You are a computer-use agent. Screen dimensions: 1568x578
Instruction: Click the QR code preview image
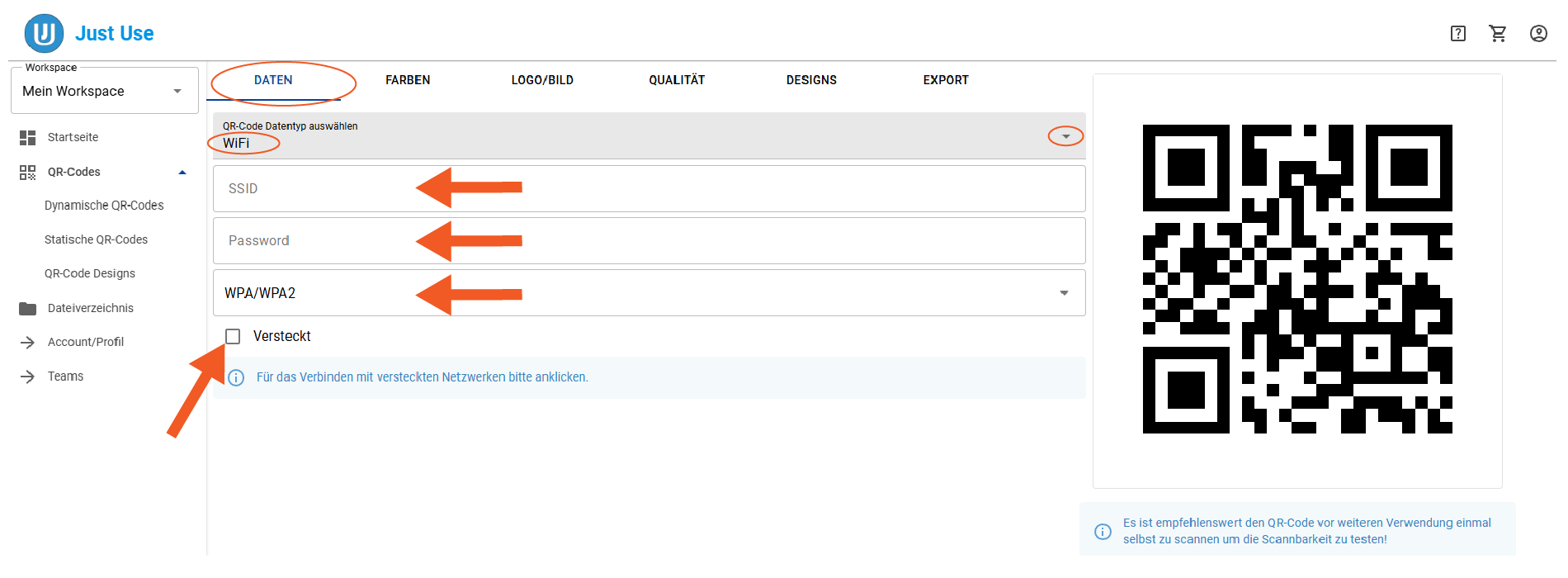tap(1297, 279)
